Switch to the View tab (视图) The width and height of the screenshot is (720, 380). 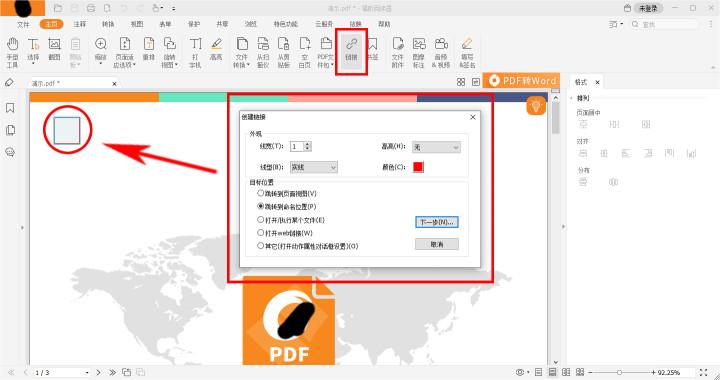pos(137,24)
